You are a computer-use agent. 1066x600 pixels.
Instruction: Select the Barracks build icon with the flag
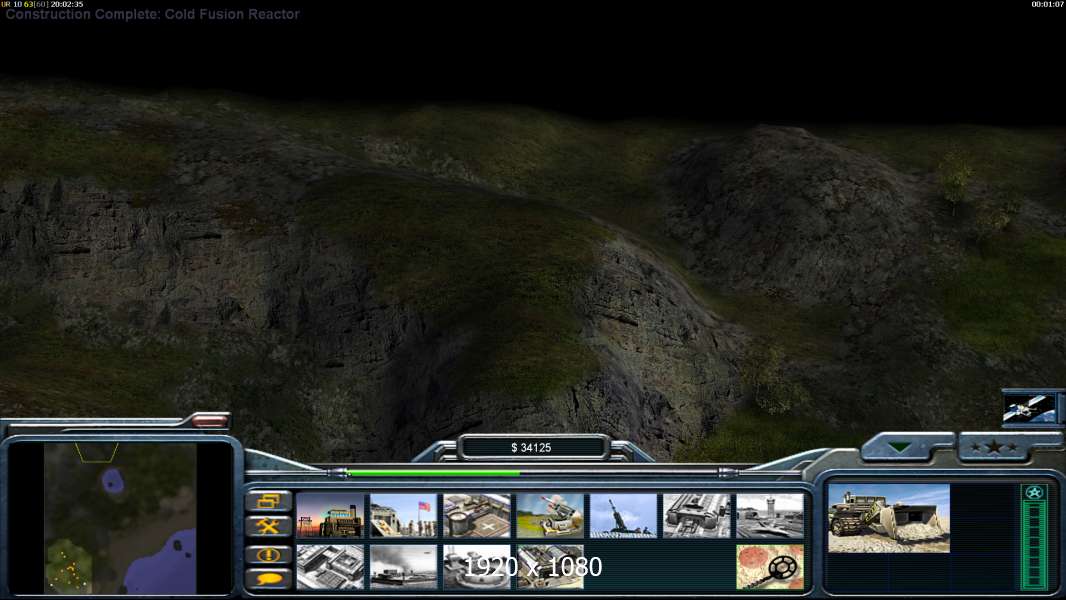404,516
